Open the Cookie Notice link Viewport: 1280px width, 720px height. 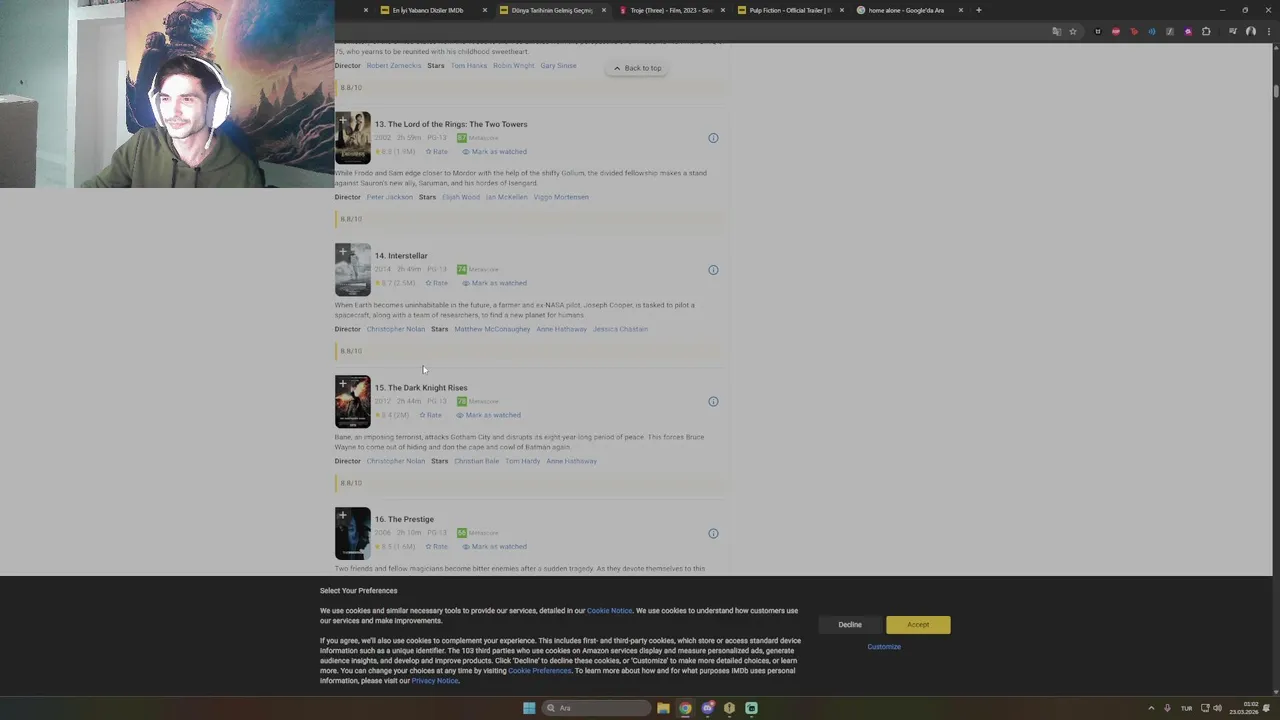tap(609, 611)
